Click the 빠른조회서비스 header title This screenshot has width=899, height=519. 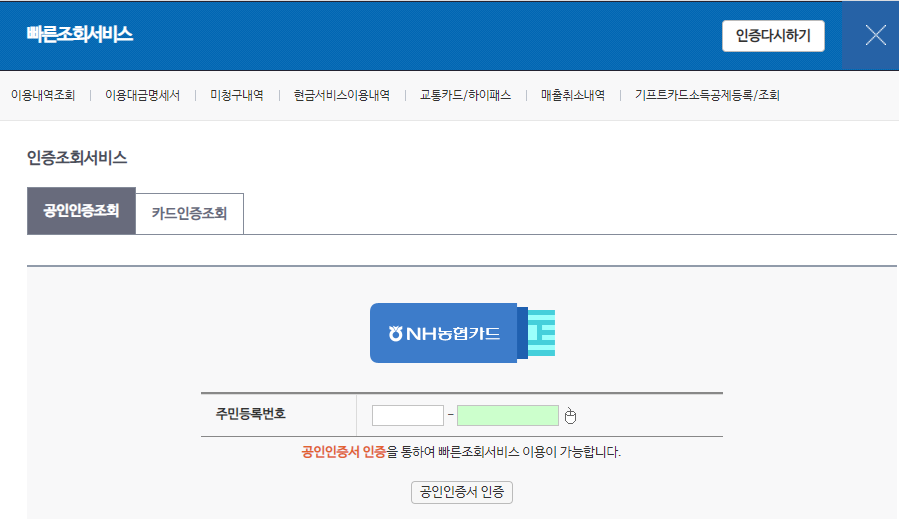coord(80,34)
